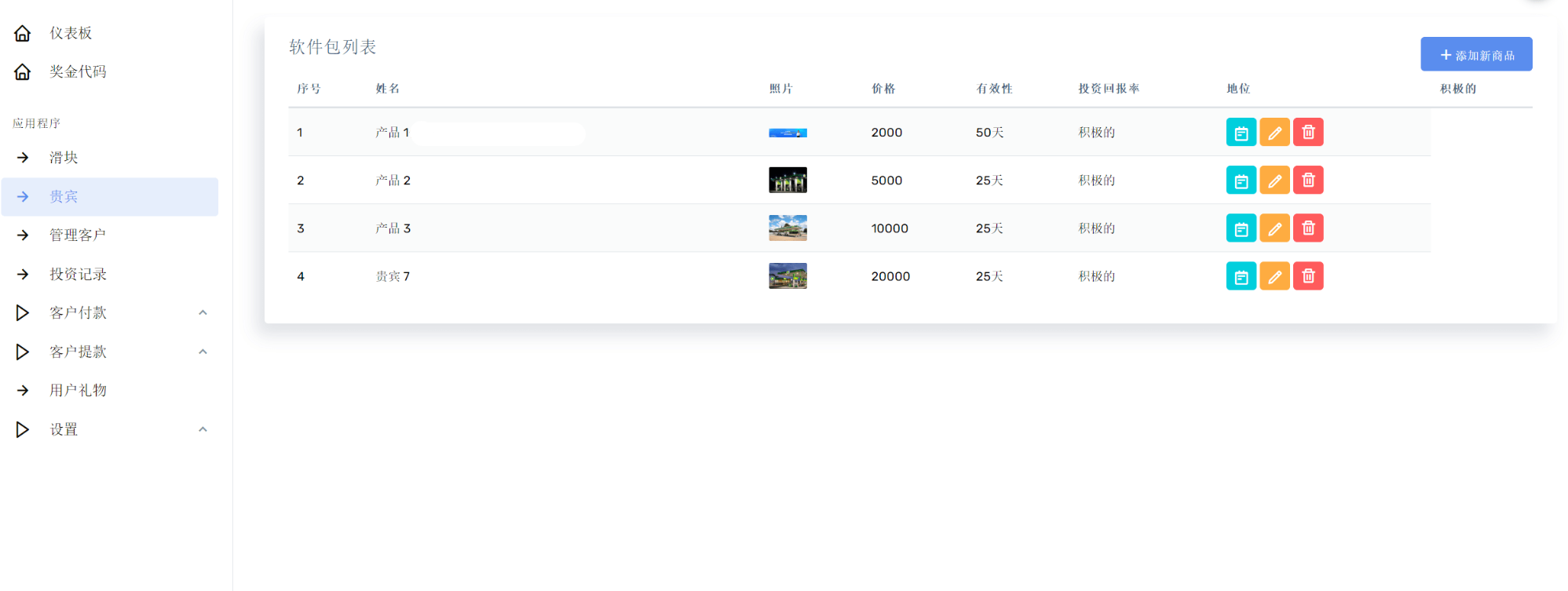Click the price value 2000
This screenshot has width=1568, height=591.
[886, 133]
